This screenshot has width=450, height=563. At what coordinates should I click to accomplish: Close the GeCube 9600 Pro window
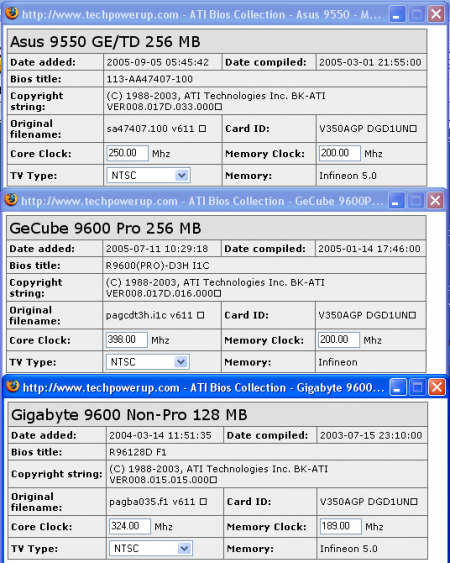(436, 201)
